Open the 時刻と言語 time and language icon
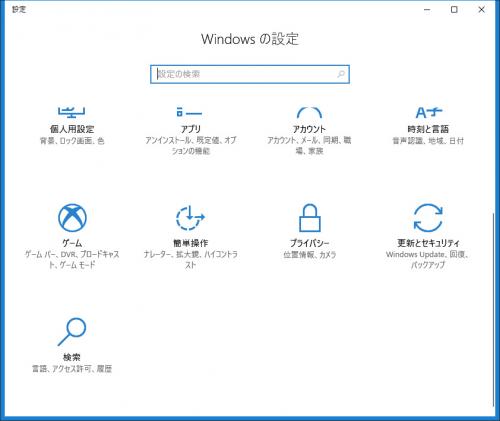Viewport: 500px width, 421px height. pos(428,112)
